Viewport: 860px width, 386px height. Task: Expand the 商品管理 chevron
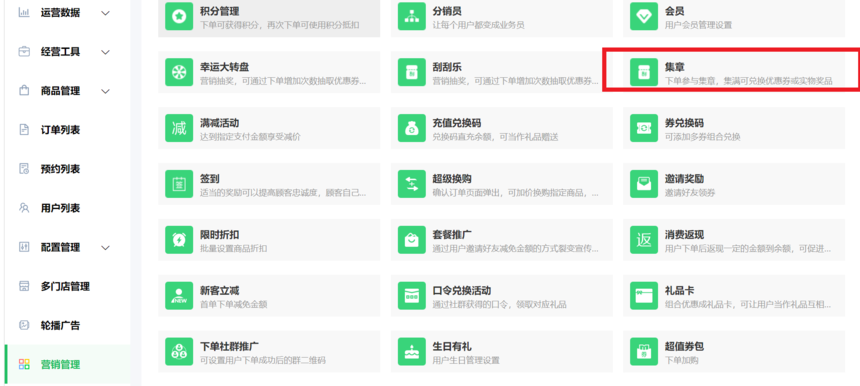coord(106,91)
